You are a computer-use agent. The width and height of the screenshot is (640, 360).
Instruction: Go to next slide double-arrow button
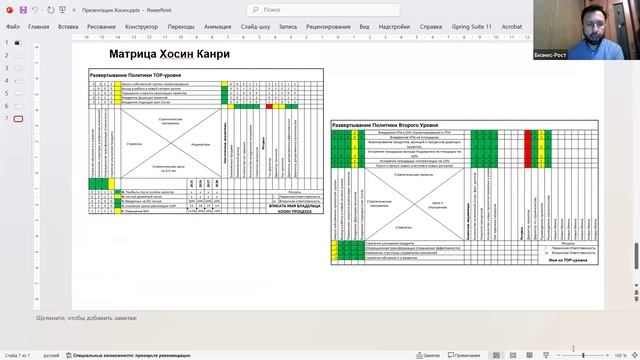click(636, 300)
